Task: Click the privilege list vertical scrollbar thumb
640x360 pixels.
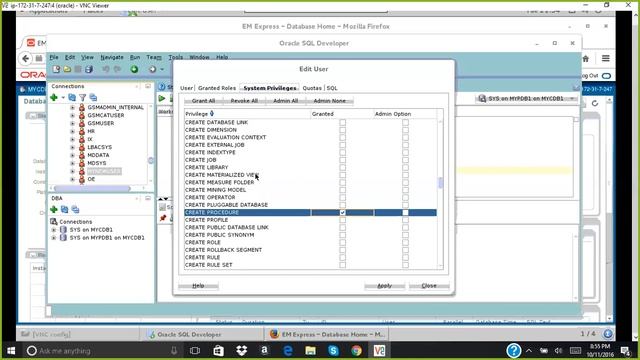Action: [440, 183]
